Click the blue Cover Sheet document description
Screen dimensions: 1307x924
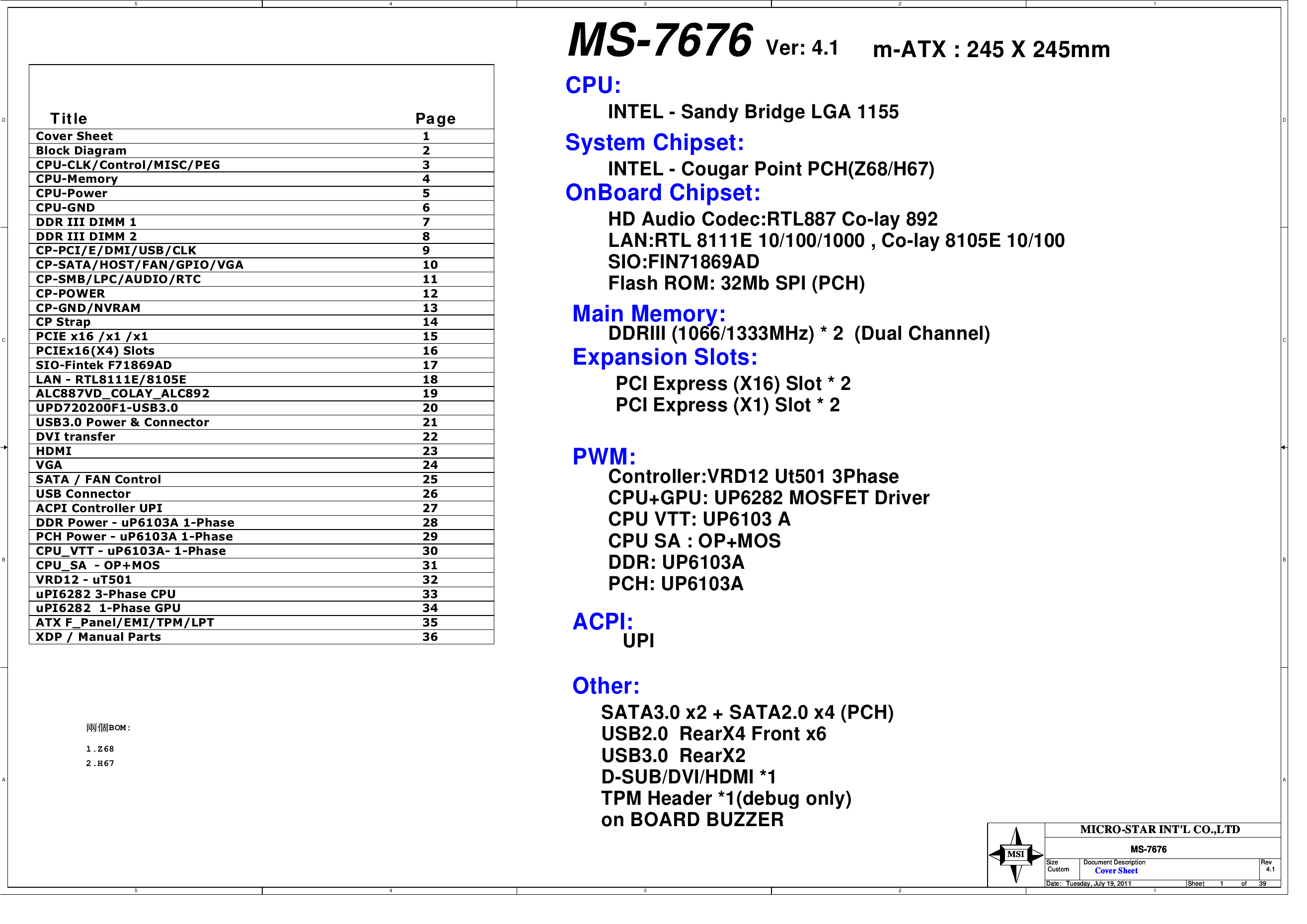(1116, 870)
